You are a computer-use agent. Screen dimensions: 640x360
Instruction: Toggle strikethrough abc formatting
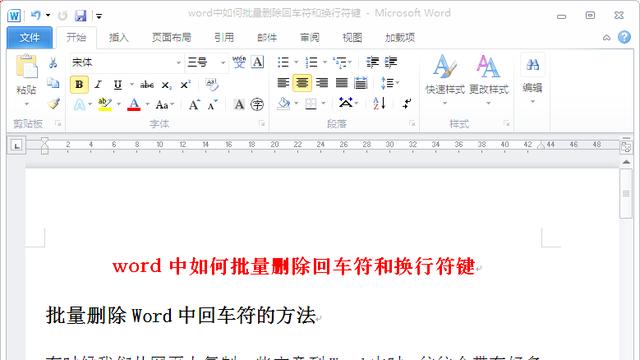(147, 85)
